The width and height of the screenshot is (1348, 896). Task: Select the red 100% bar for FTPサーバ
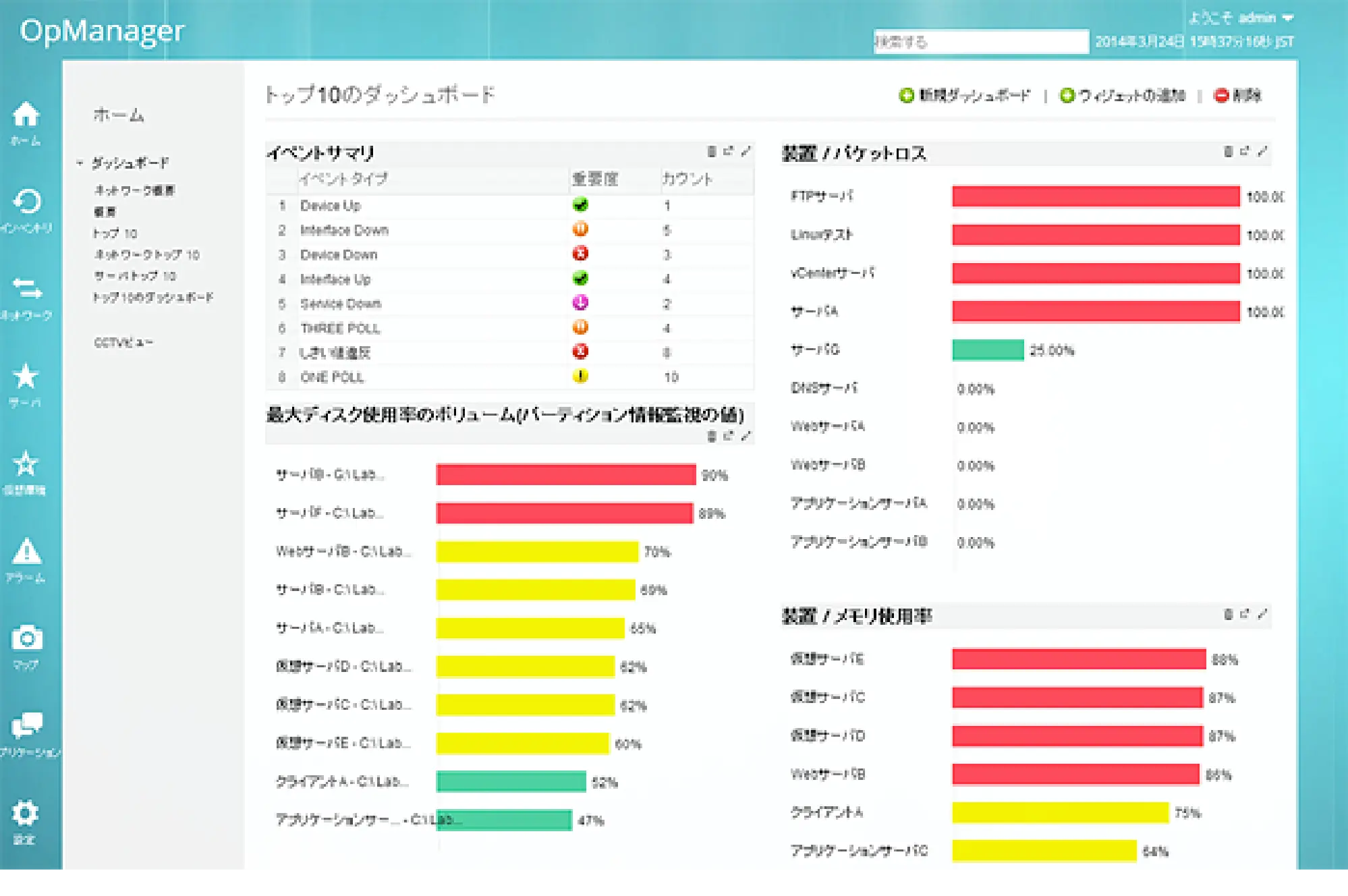(x=1093, y=197)
